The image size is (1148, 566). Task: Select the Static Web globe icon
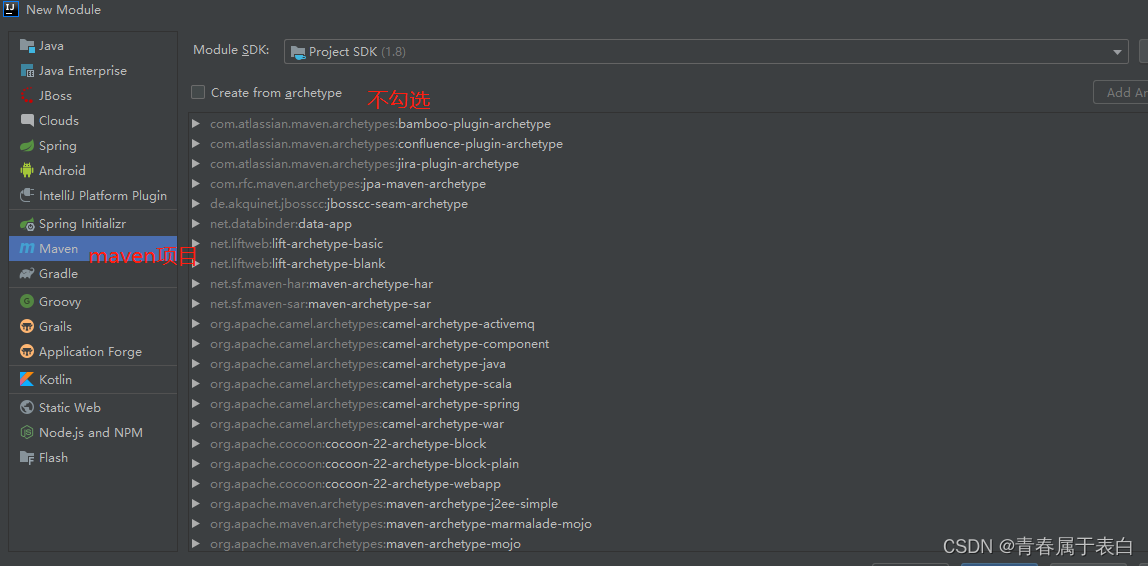(x=27, y=408)
